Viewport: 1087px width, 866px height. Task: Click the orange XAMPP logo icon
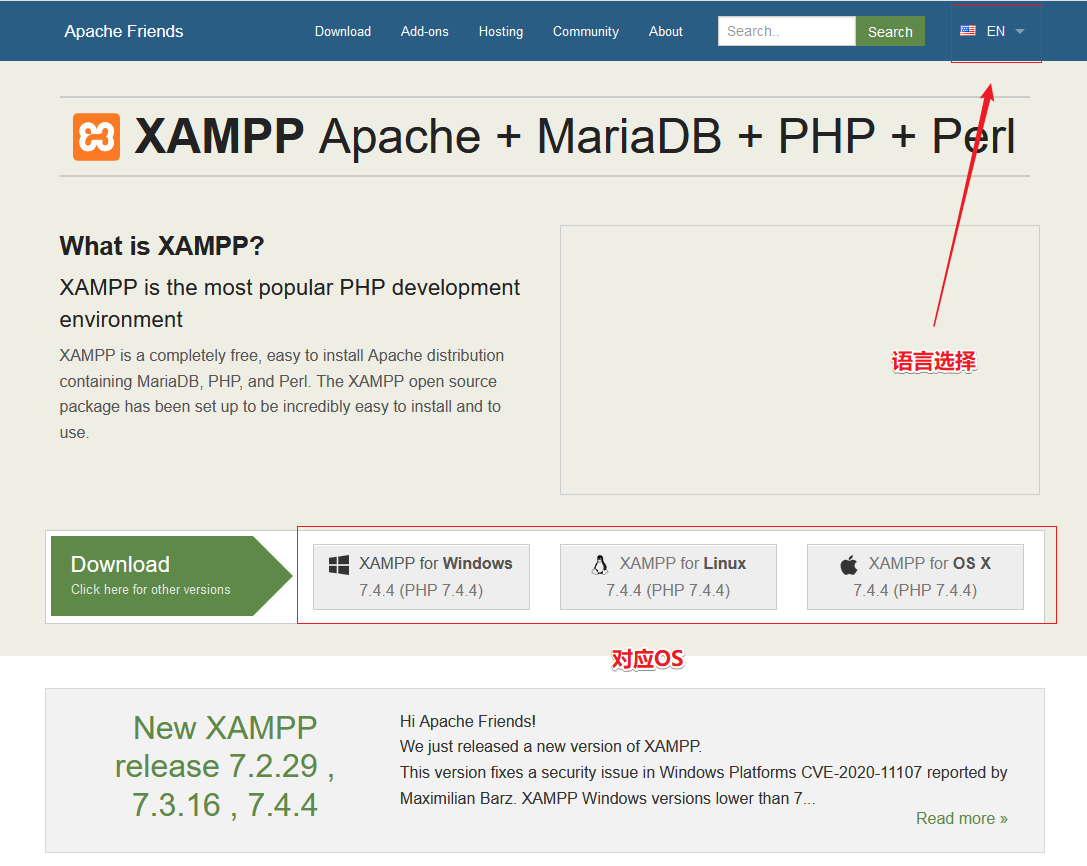coord(96,137)
